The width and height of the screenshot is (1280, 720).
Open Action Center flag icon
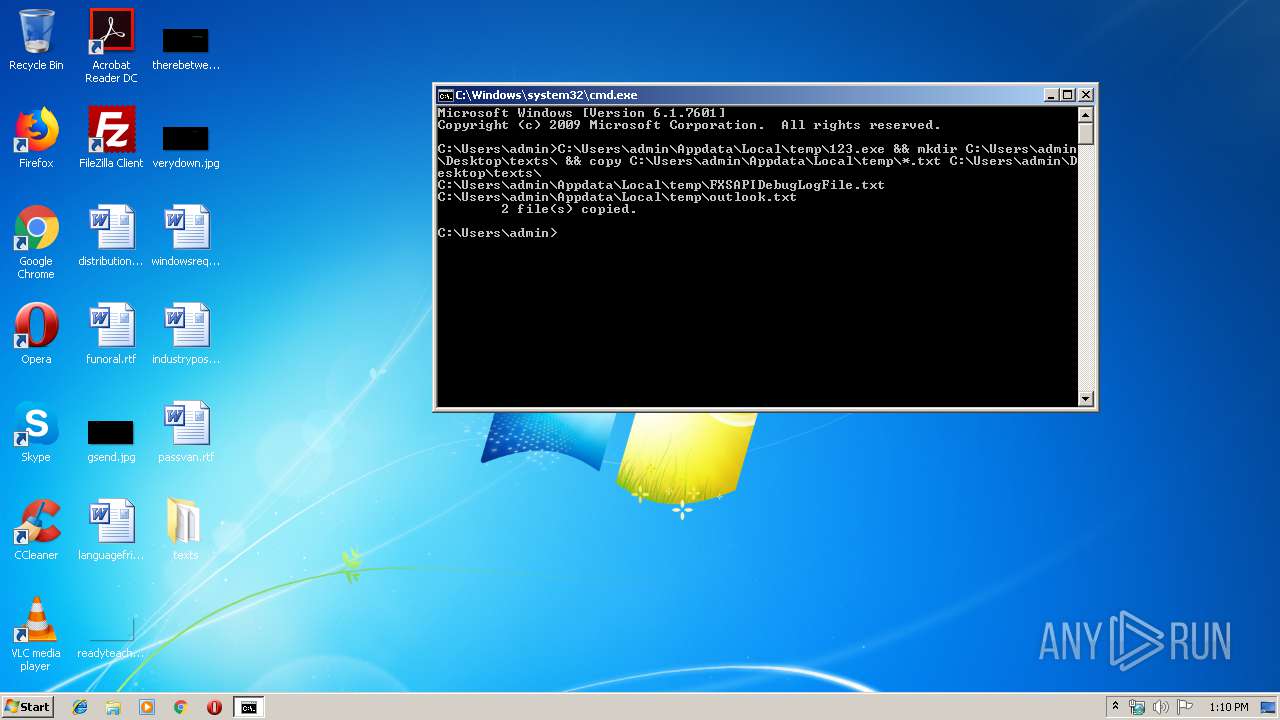(x=1185, y=707)
